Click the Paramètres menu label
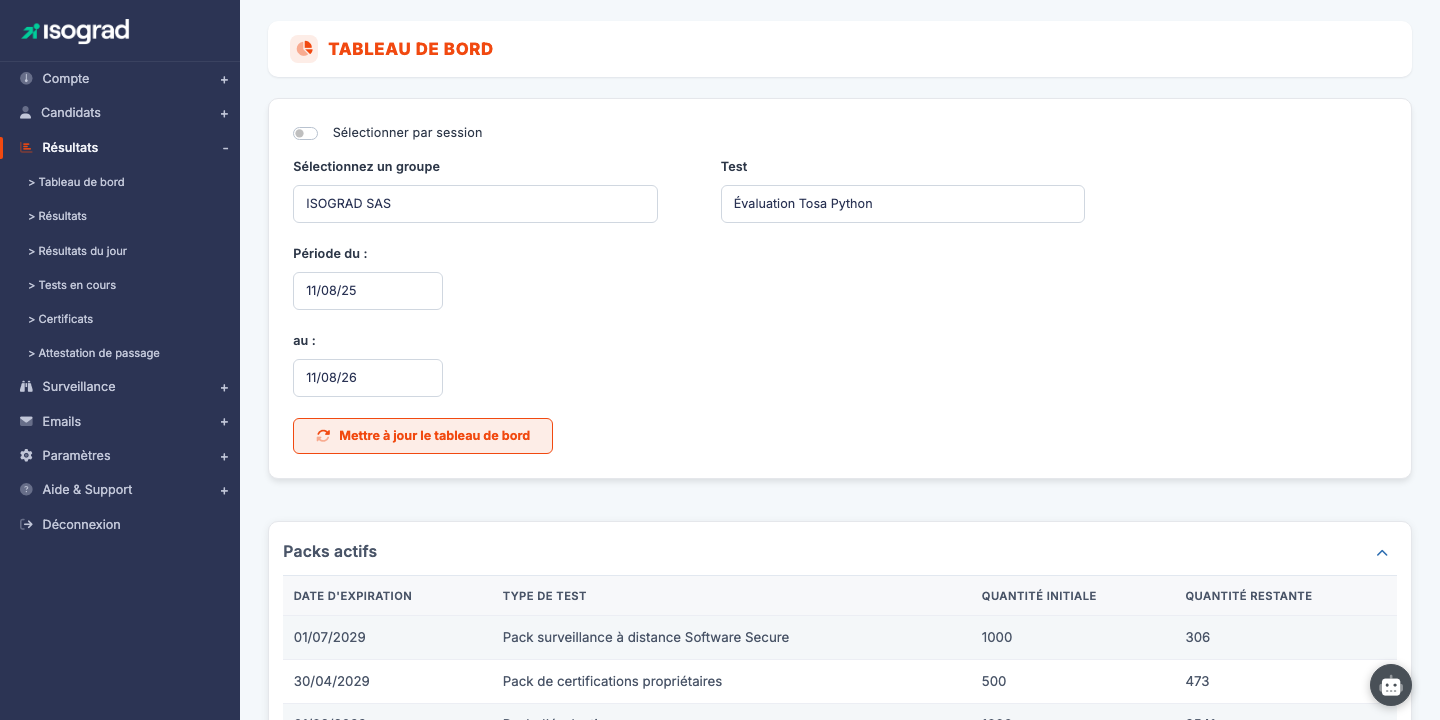Image resolution: width=1440 pixels, height=720 pixels. (x=76, y=456)
